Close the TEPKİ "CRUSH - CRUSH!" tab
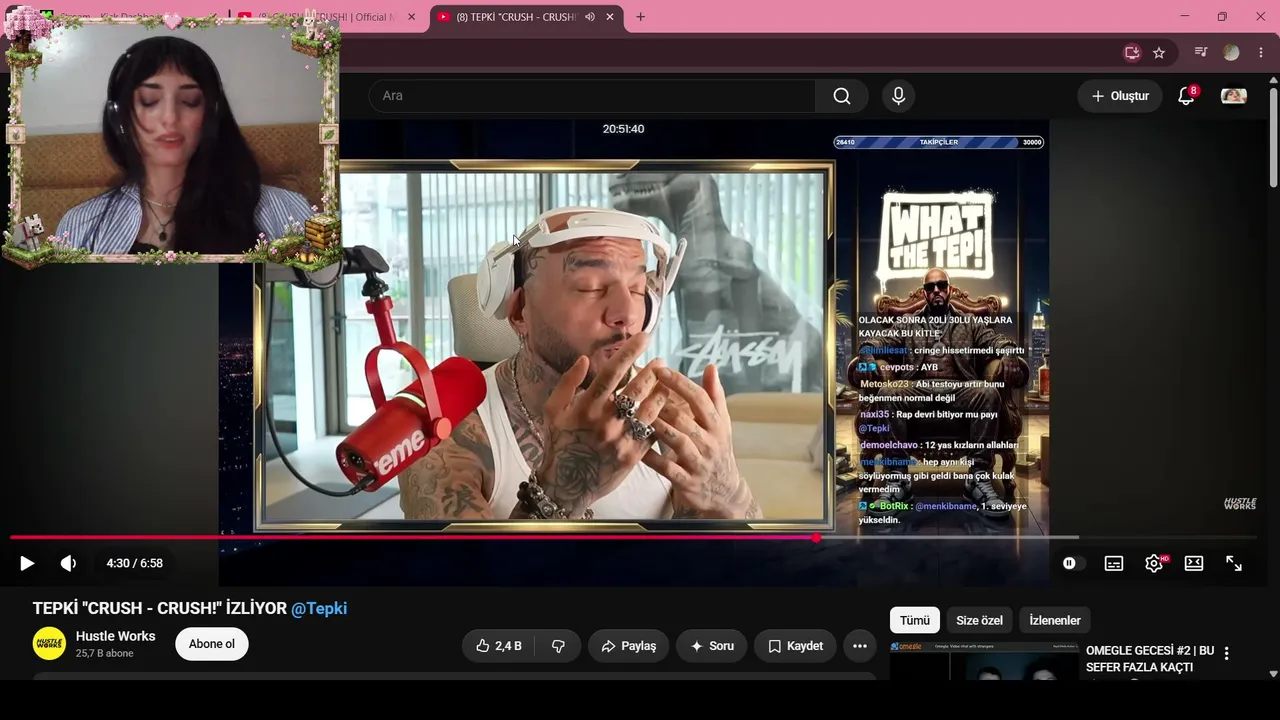This screenshot has height=720, width=1280. 610,17
